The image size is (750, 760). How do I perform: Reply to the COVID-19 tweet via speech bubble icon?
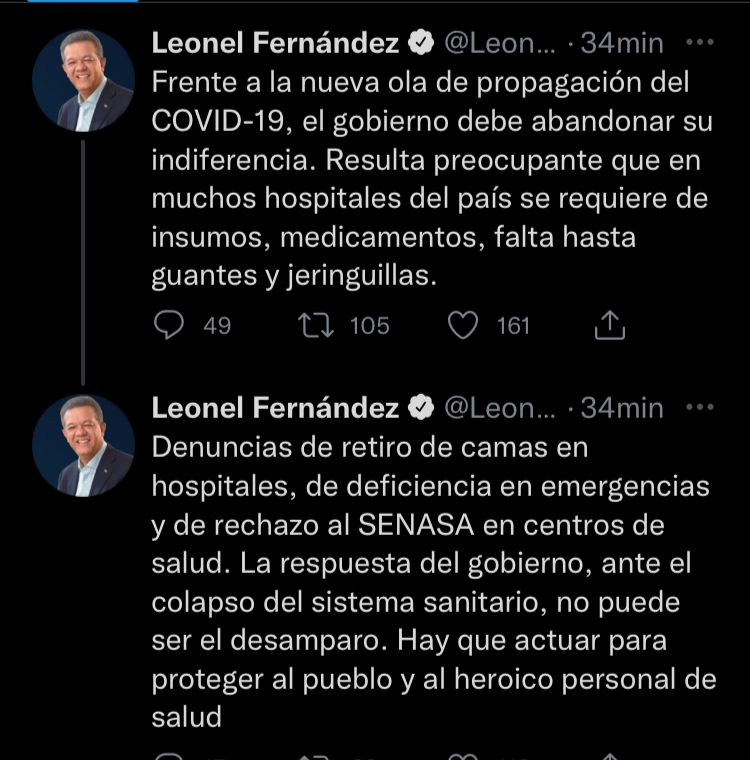[x=169, y=325]
